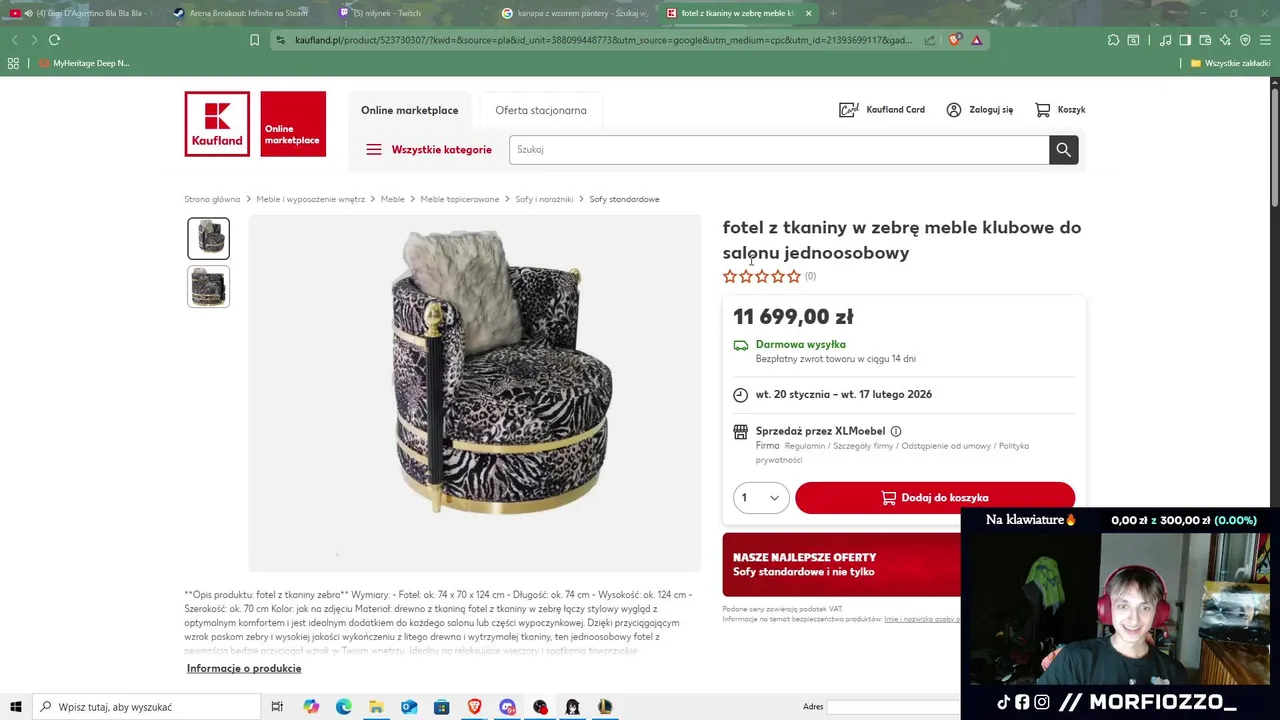
Task: Click the Szukaj search input field
Action: (779, 150)
